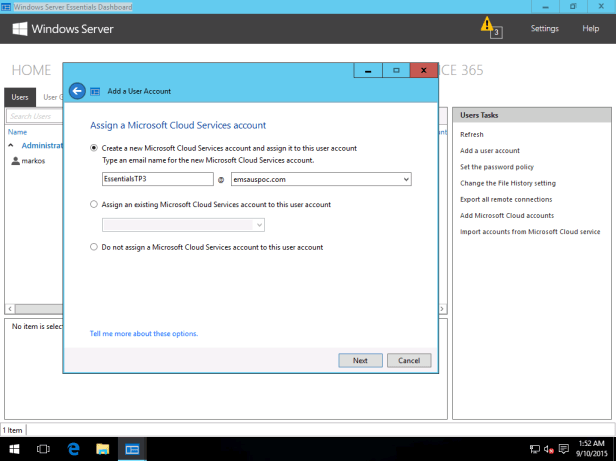Open Start menu from the Windows logo

coord(14,450)
